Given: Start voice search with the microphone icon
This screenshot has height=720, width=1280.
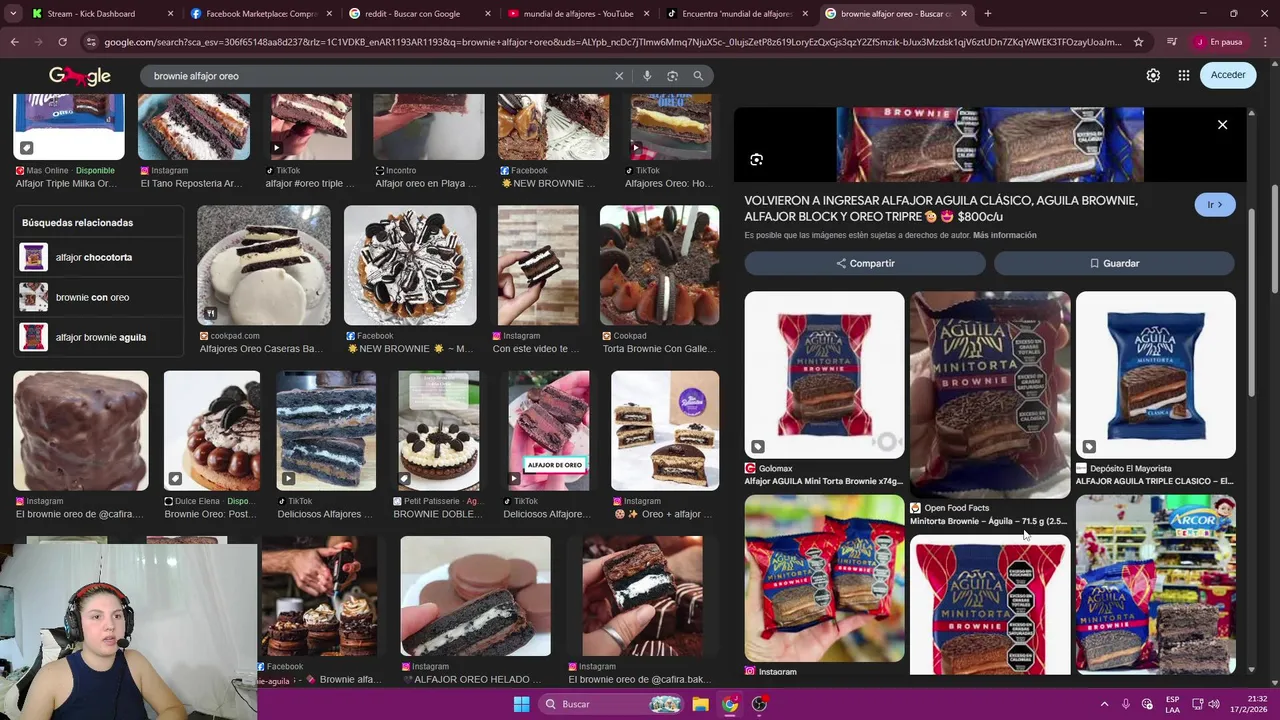Looking at the screenshot, I should tap(647, 76).
